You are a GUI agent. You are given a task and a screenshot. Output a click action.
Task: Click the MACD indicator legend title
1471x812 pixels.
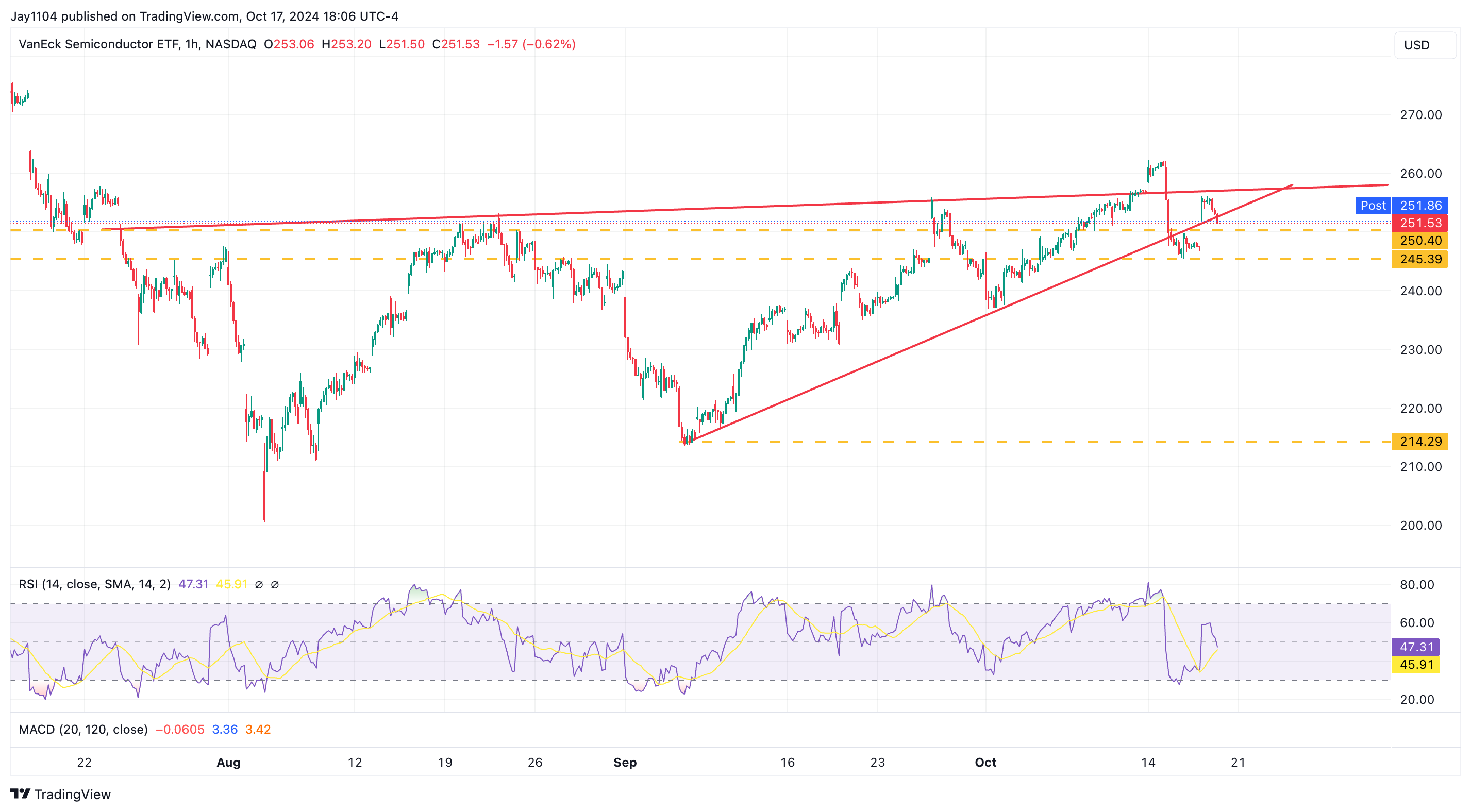tap(83, 729)
